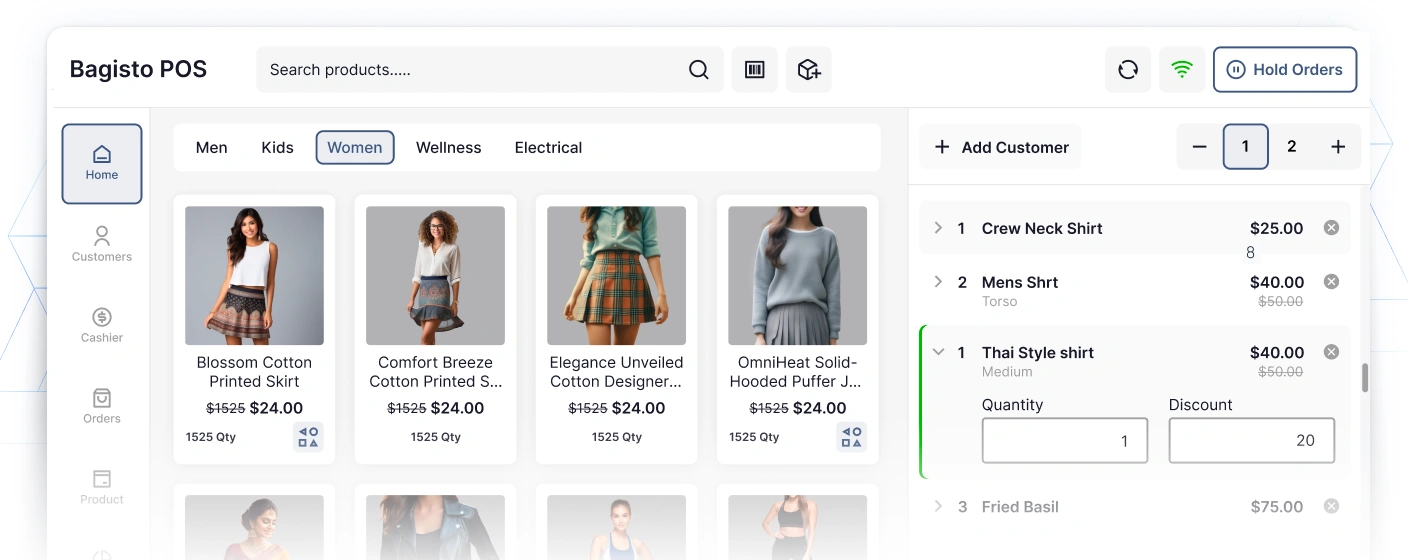
Task: Switch to the Wellness category
Action: pos(448,147)
